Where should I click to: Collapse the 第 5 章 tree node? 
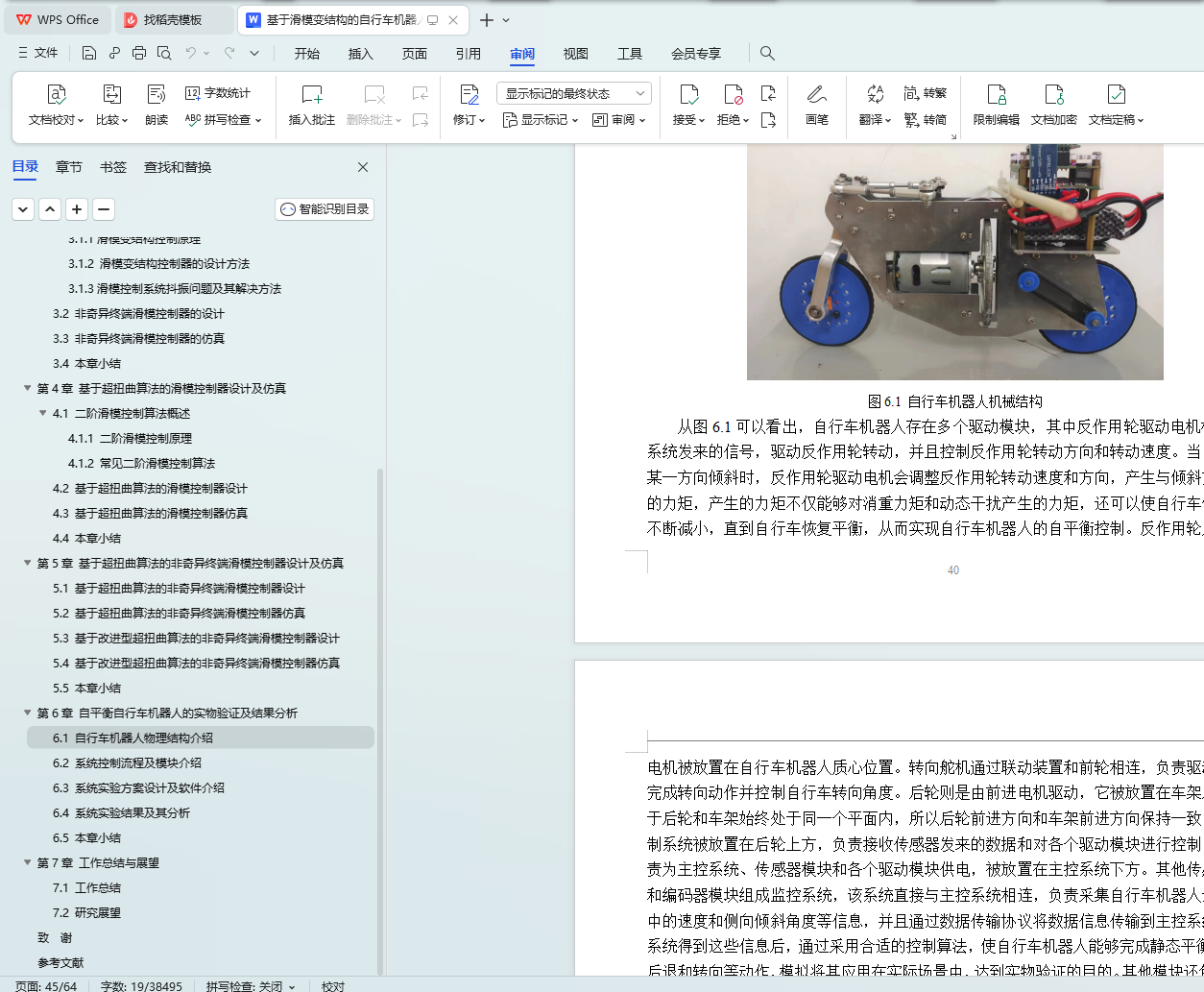tap(27, 564)
